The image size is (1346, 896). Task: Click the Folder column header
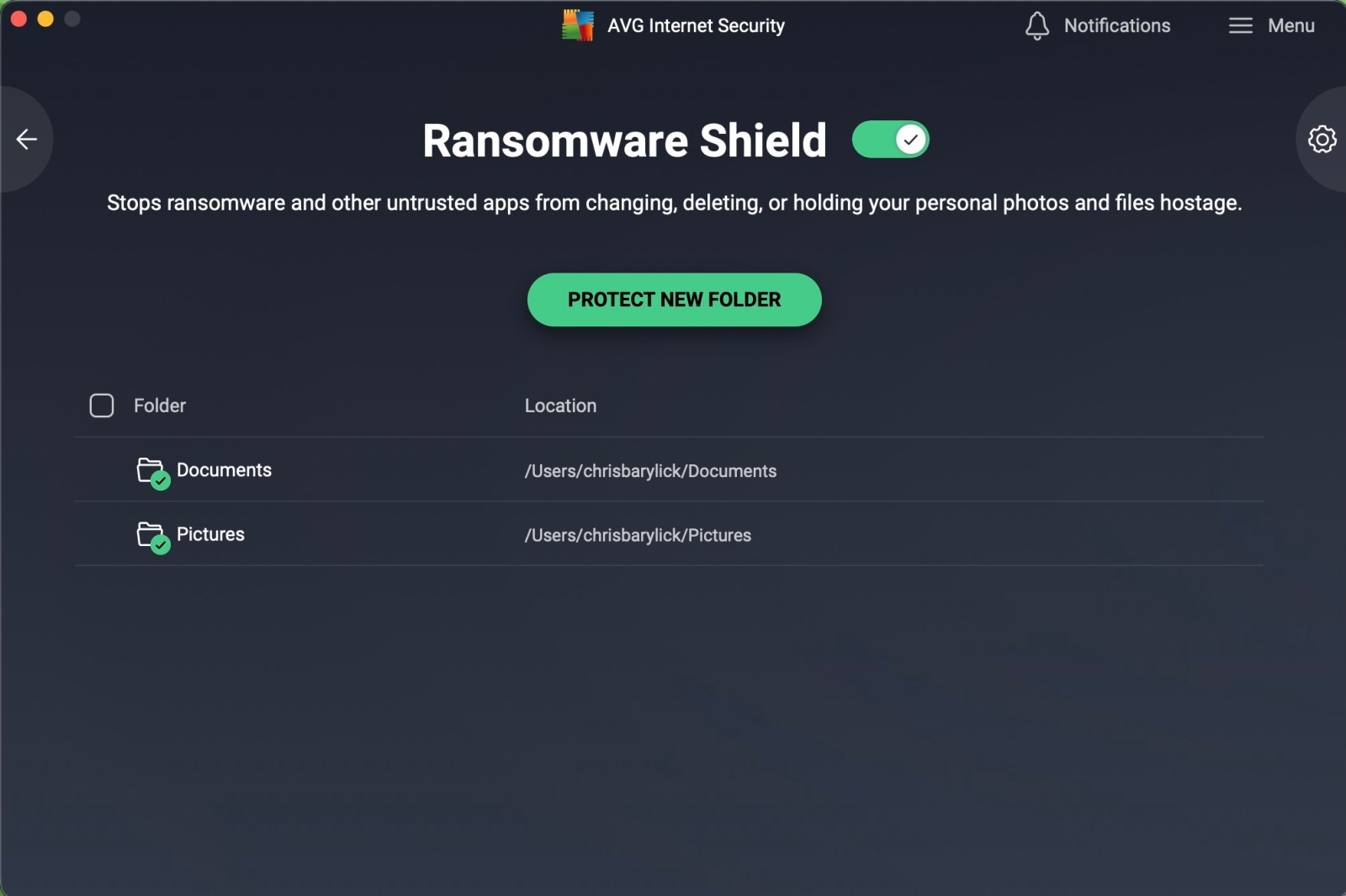click(160, 406)
